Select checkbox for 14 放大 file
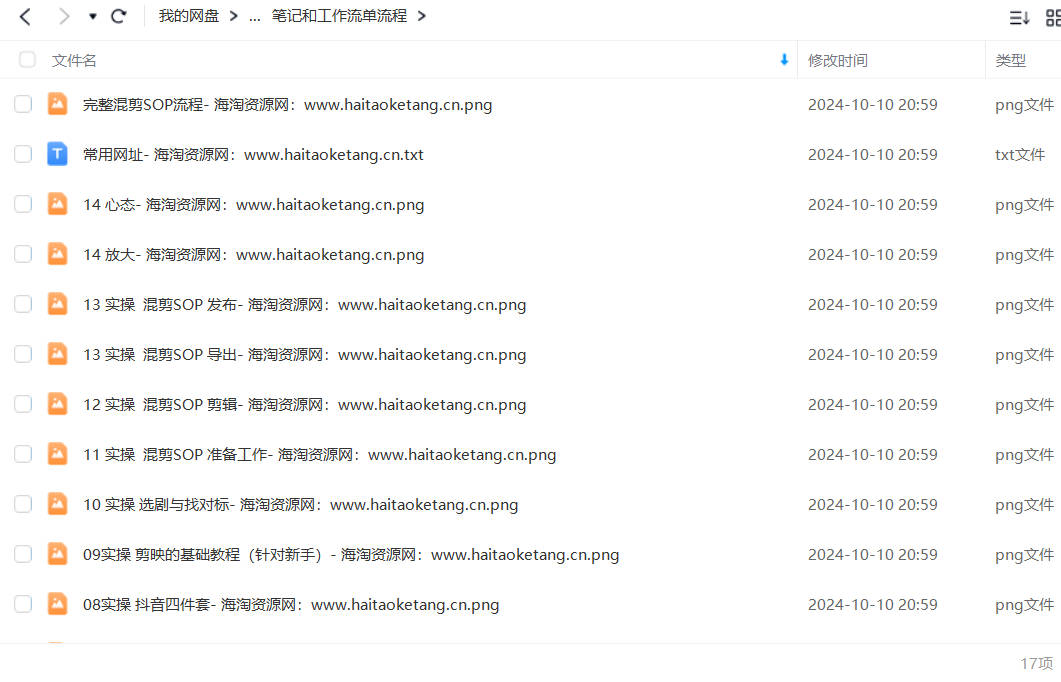This screenshot has height=682, width=1061. pos(23,254)
